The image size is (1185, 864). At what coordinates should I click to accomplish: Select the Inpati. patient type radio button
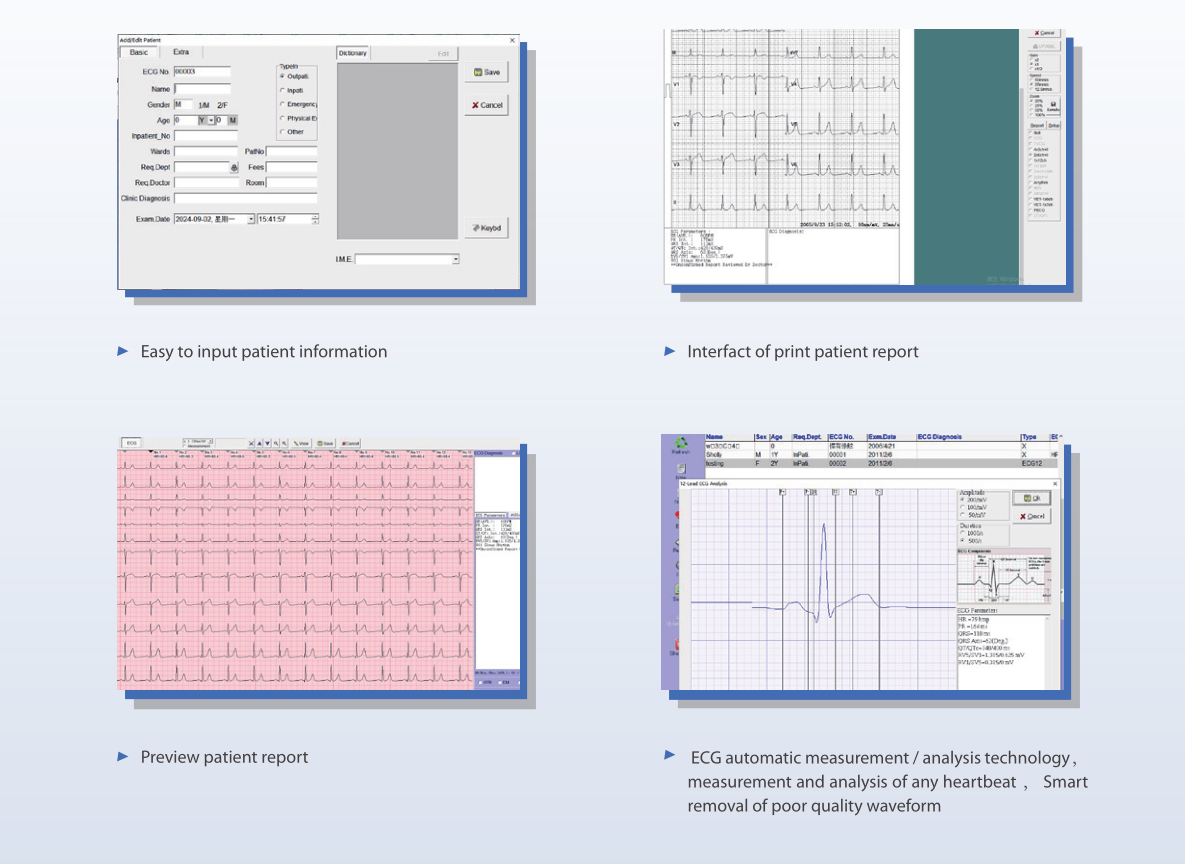[282, 90]
